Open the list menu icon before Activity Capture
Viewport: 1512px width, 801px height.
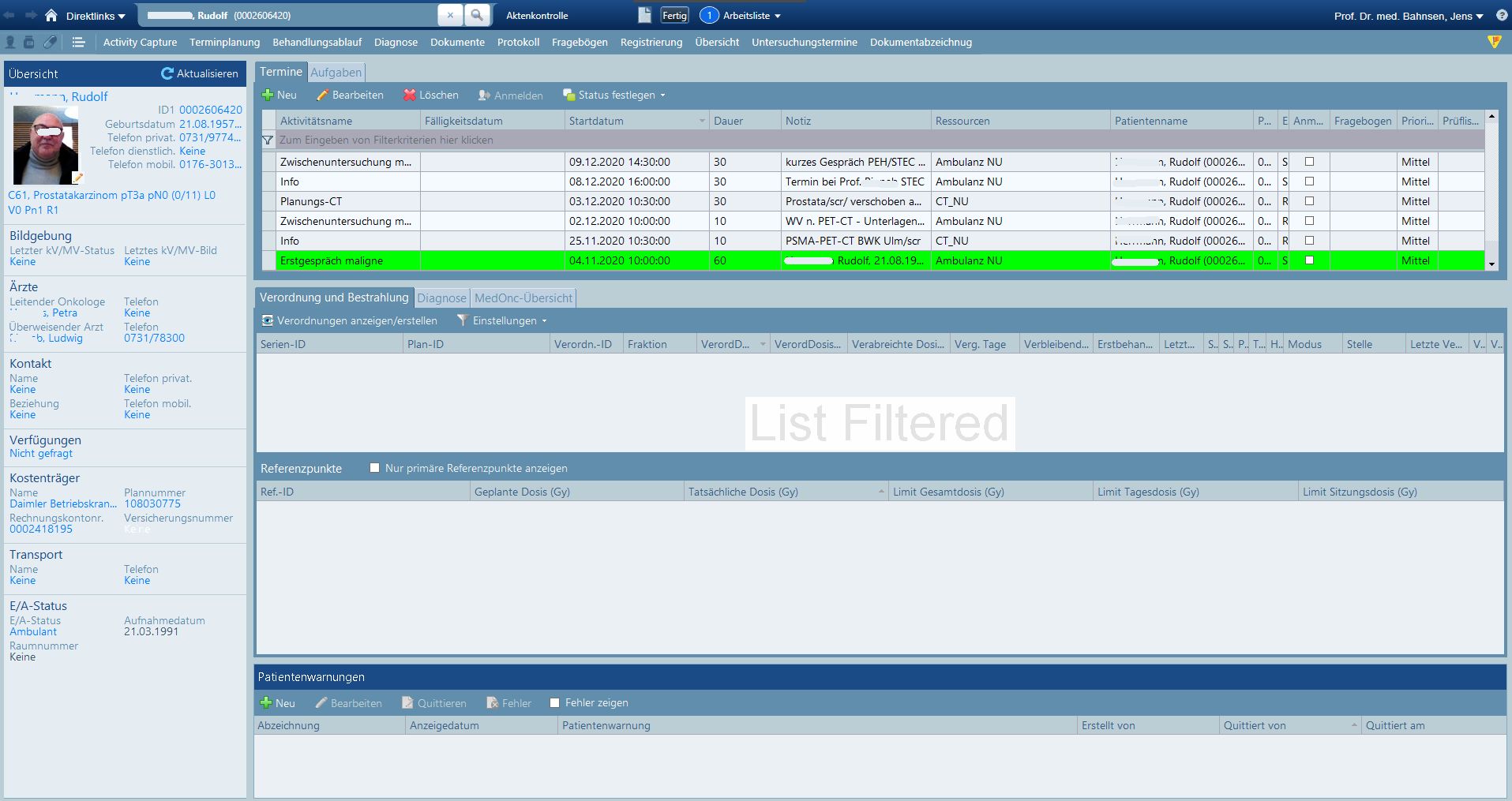[78, 43]
